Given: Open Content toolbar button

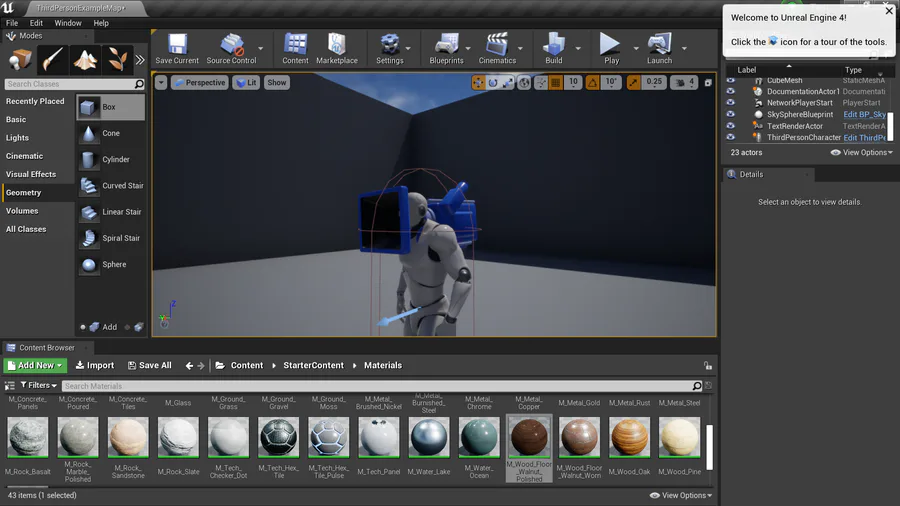Looking at the screenshot, I should coord(296,49).
